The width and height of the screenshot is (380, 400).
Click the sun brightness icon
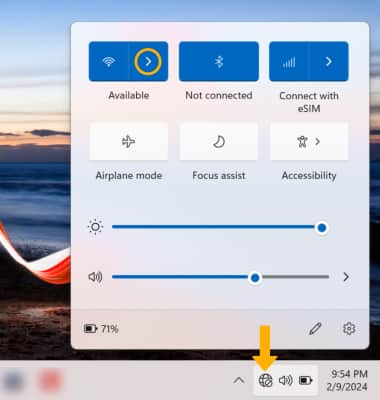coord(95,227)
